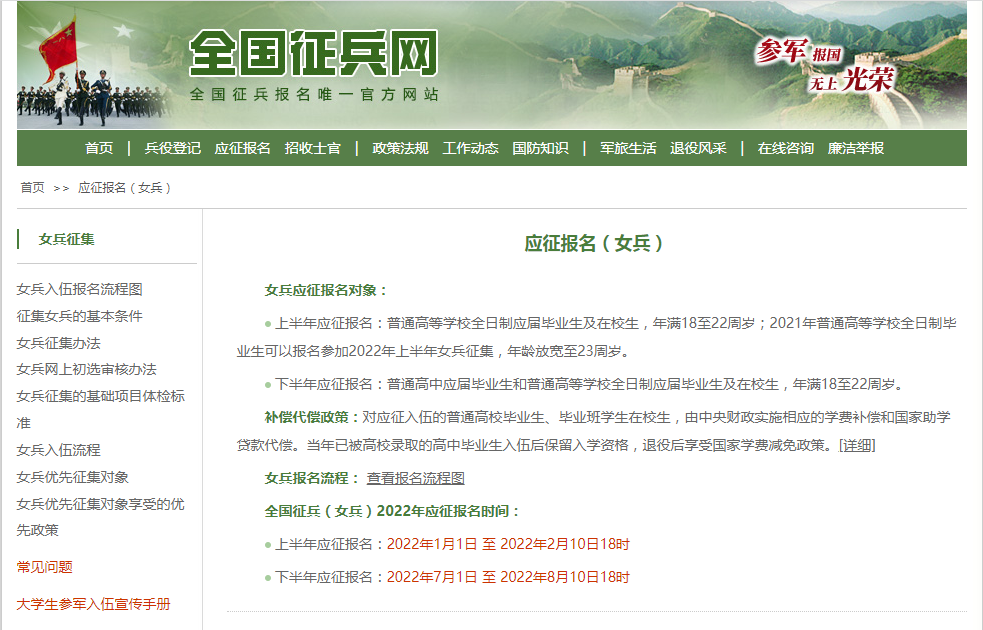Click the 首页 breadcrumb link

pos(32,188)
